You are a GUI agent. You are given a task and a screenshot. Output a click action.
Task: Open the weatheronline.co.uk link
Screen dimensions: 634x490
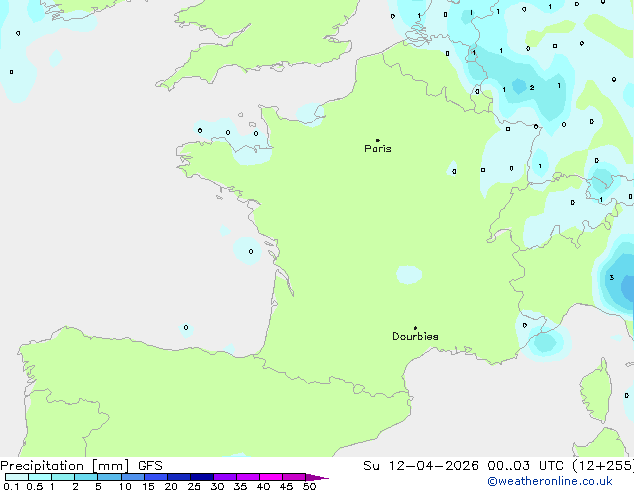click(x=563, y=481)
